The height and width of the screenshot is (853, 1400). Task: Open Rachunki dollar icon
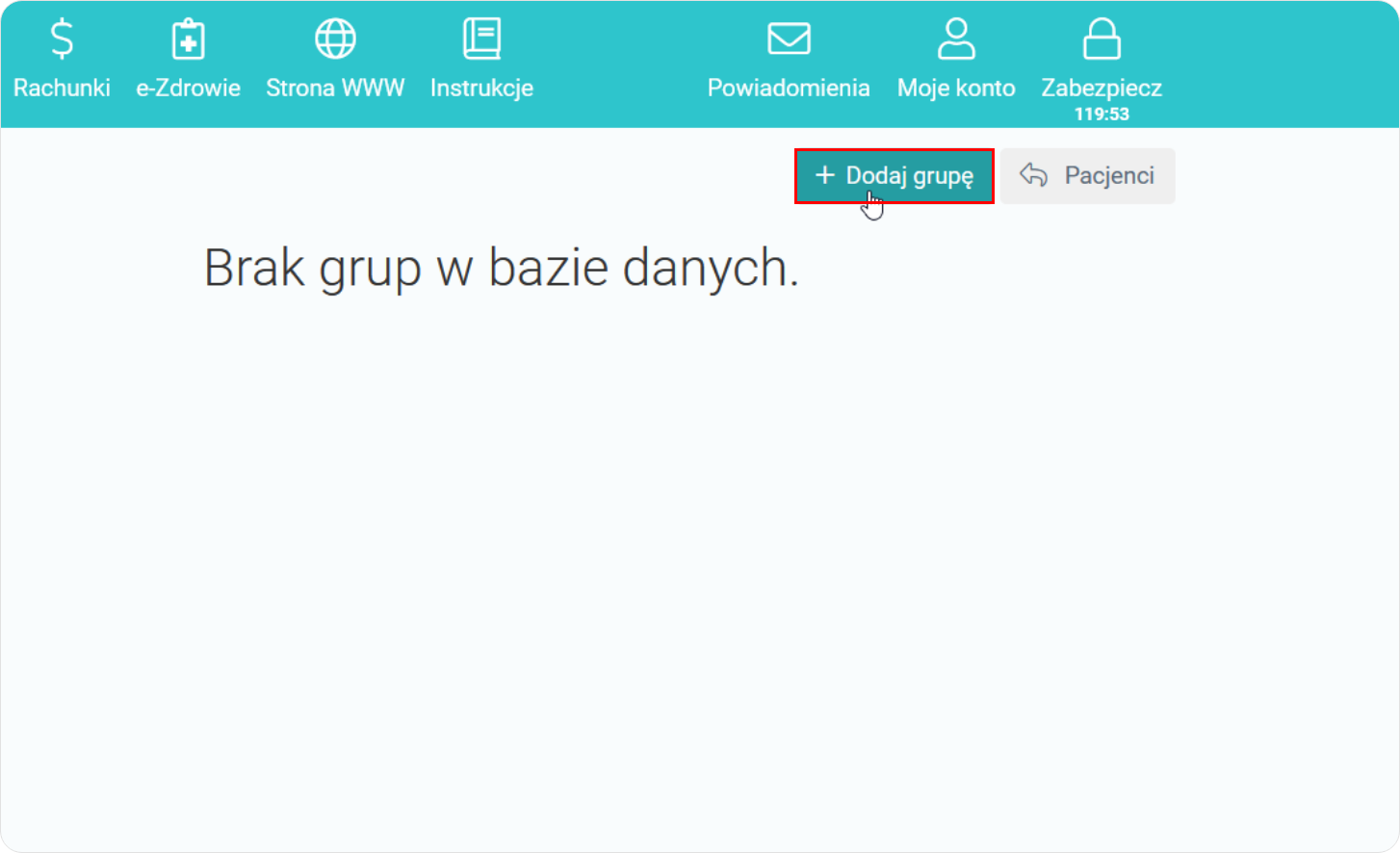coord(62,39)
